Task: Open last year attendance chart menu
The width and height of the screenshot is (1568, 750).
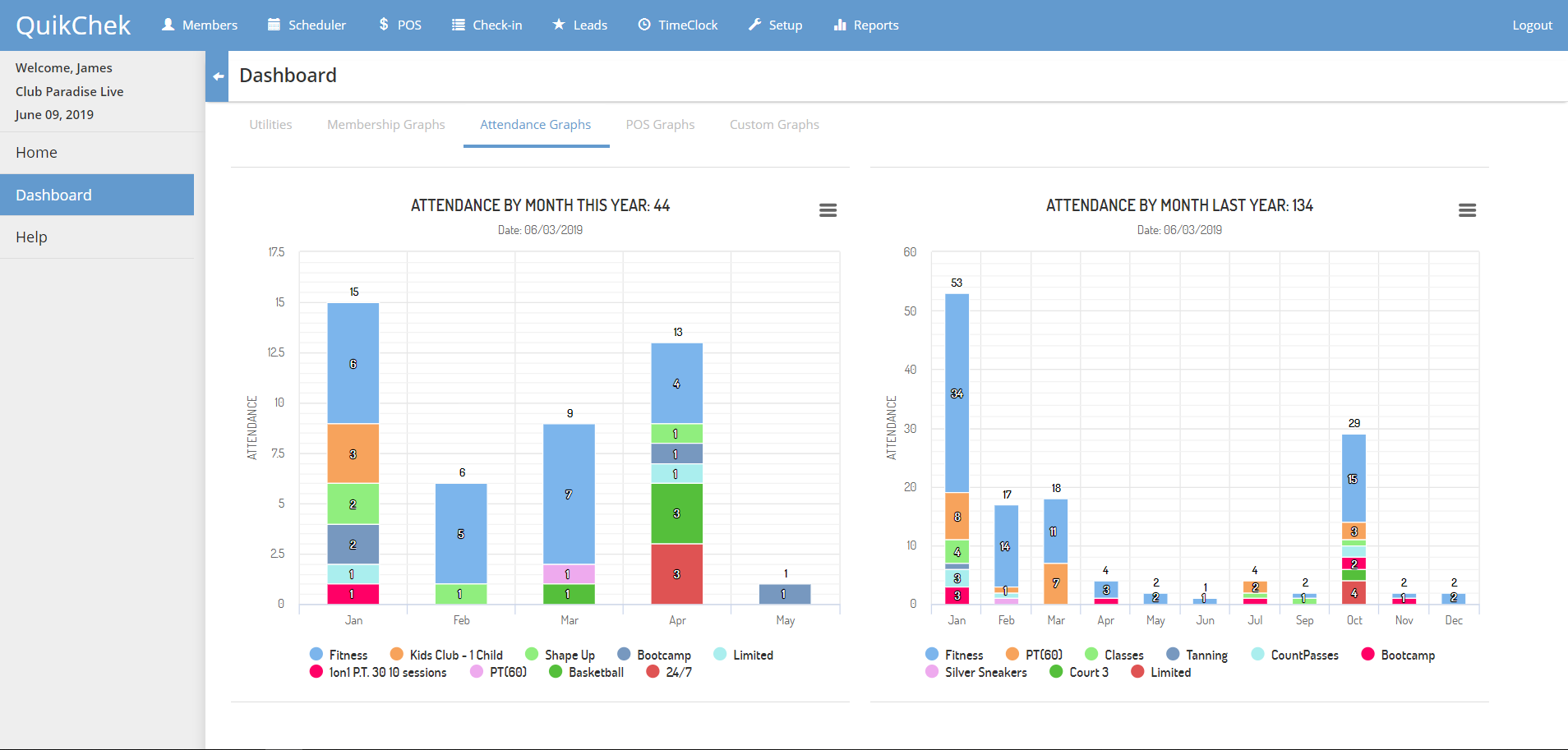Action: point(1467,210)
